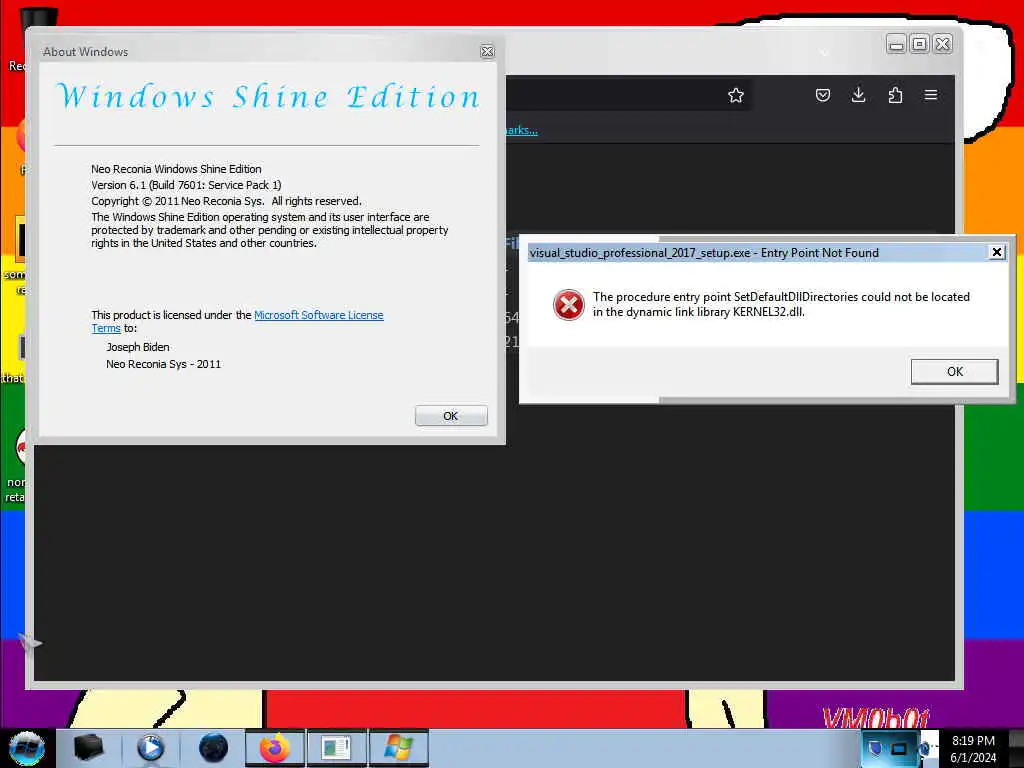Open the Microsoft Software License link

pyautogui.click(x=319, y=315)
